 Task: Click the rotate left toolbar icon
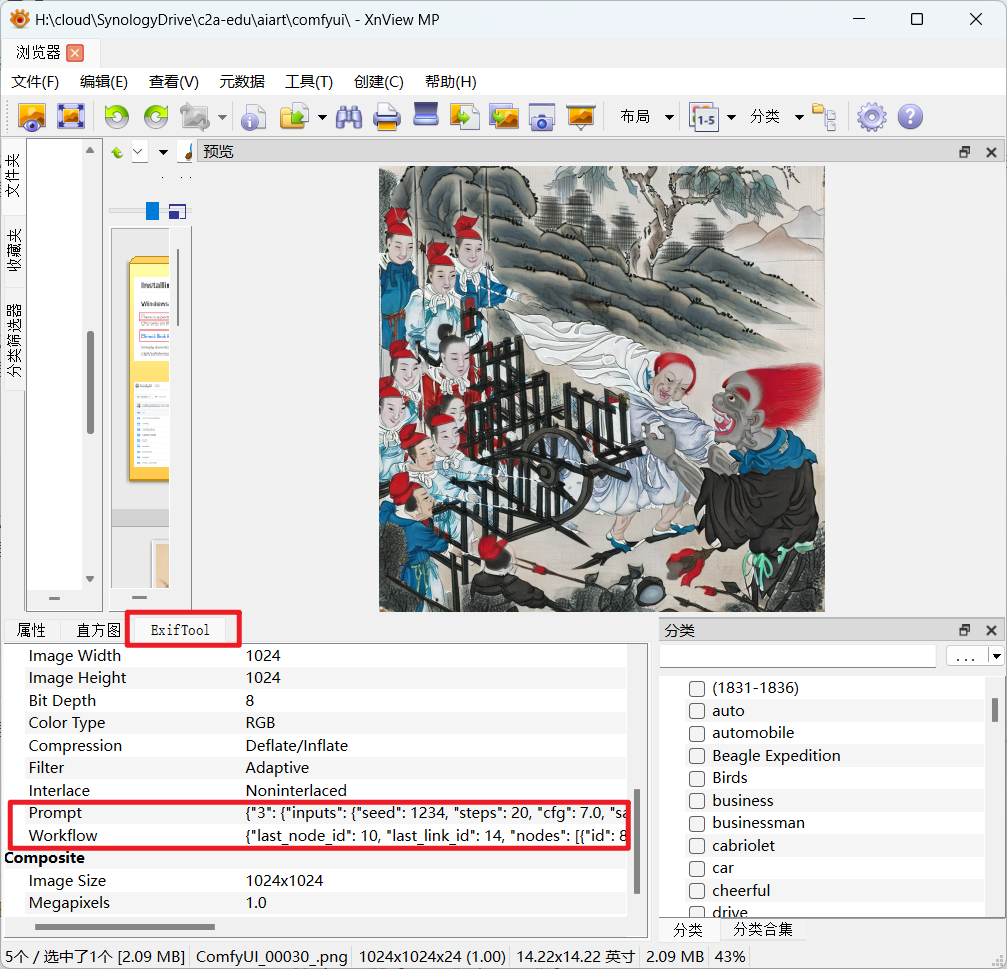(117, 117)
